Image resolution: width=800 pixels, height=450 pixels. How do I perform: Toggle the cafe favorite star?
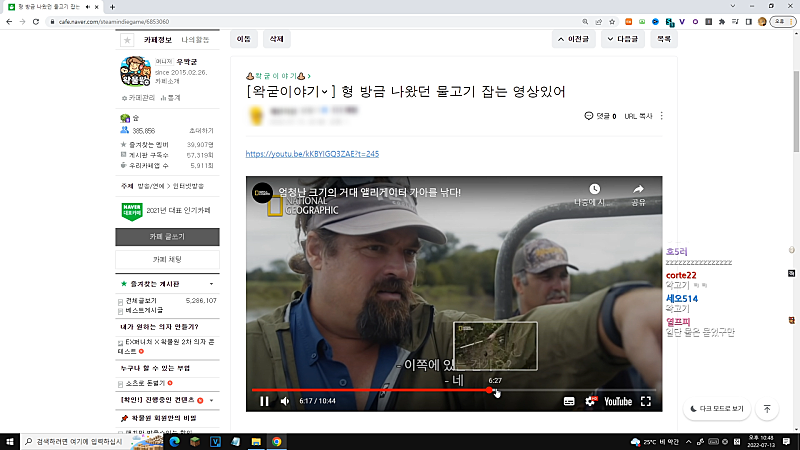[127, 40]
